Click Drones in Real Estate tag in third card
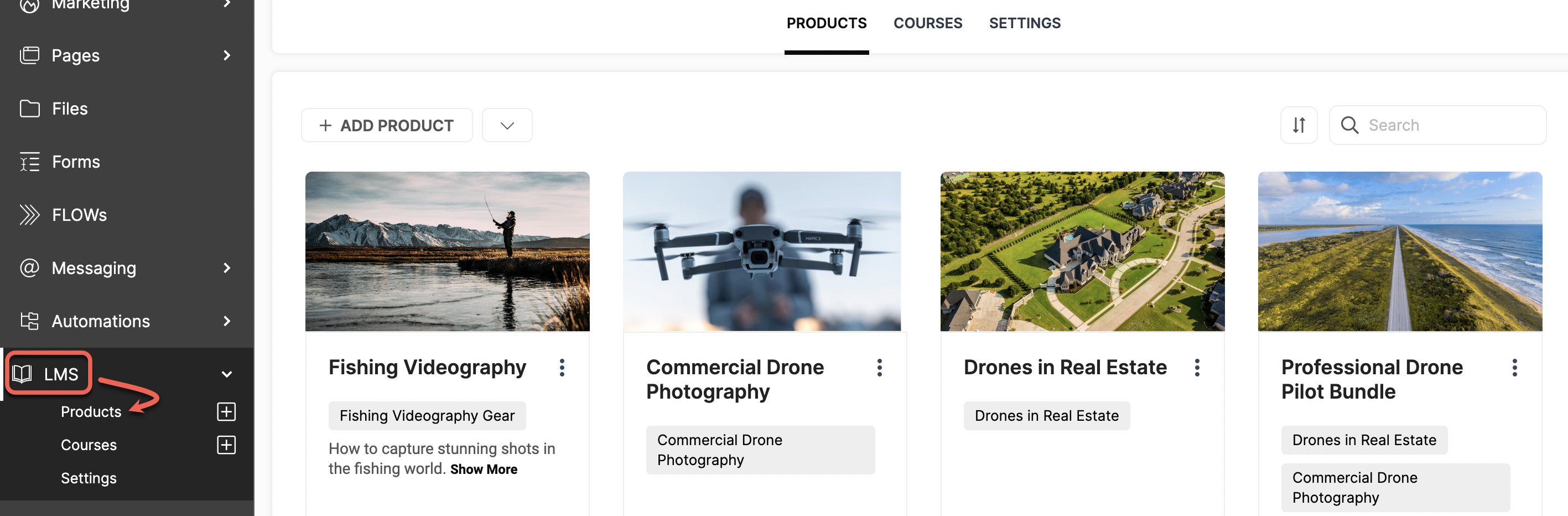The height and width of the screenshot is (516, 1568). point(1046,415)
